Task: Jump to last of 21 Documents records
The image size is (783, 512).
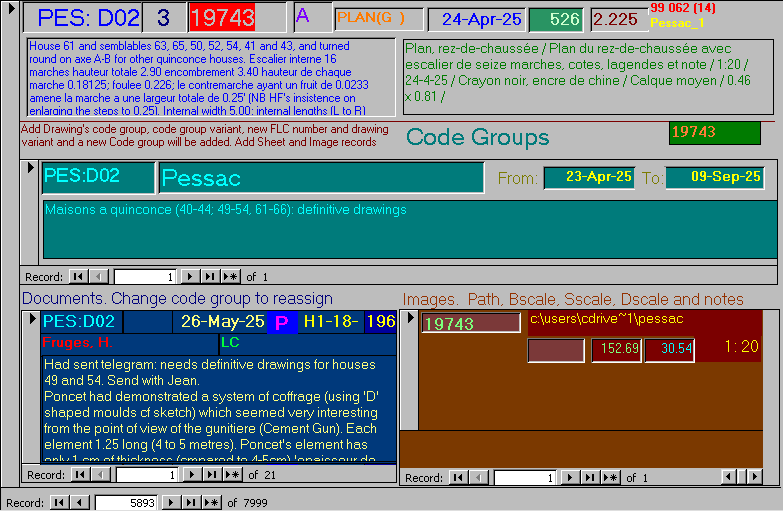Action: coord(212,474)
